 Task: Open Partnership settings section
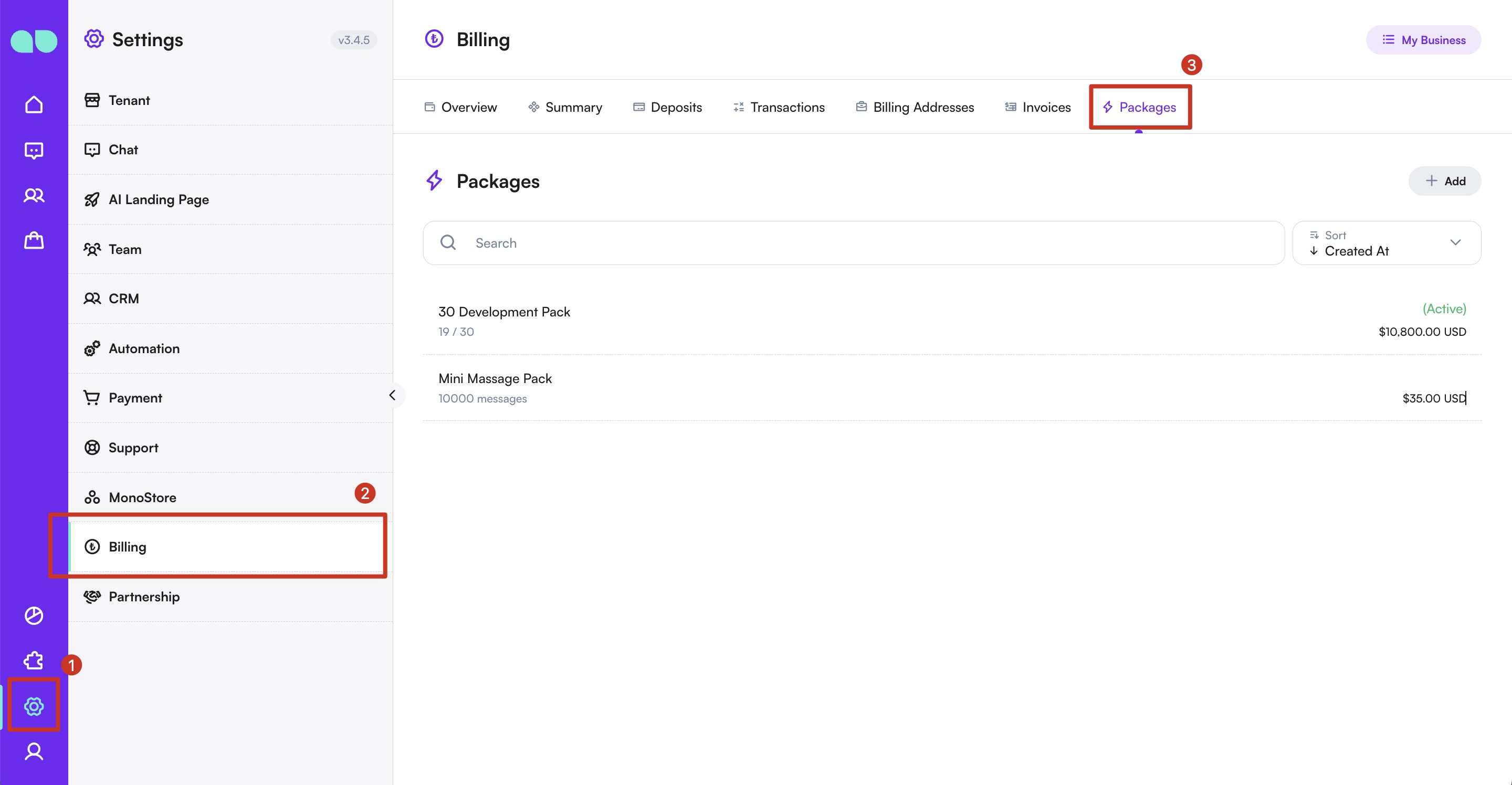144,597
